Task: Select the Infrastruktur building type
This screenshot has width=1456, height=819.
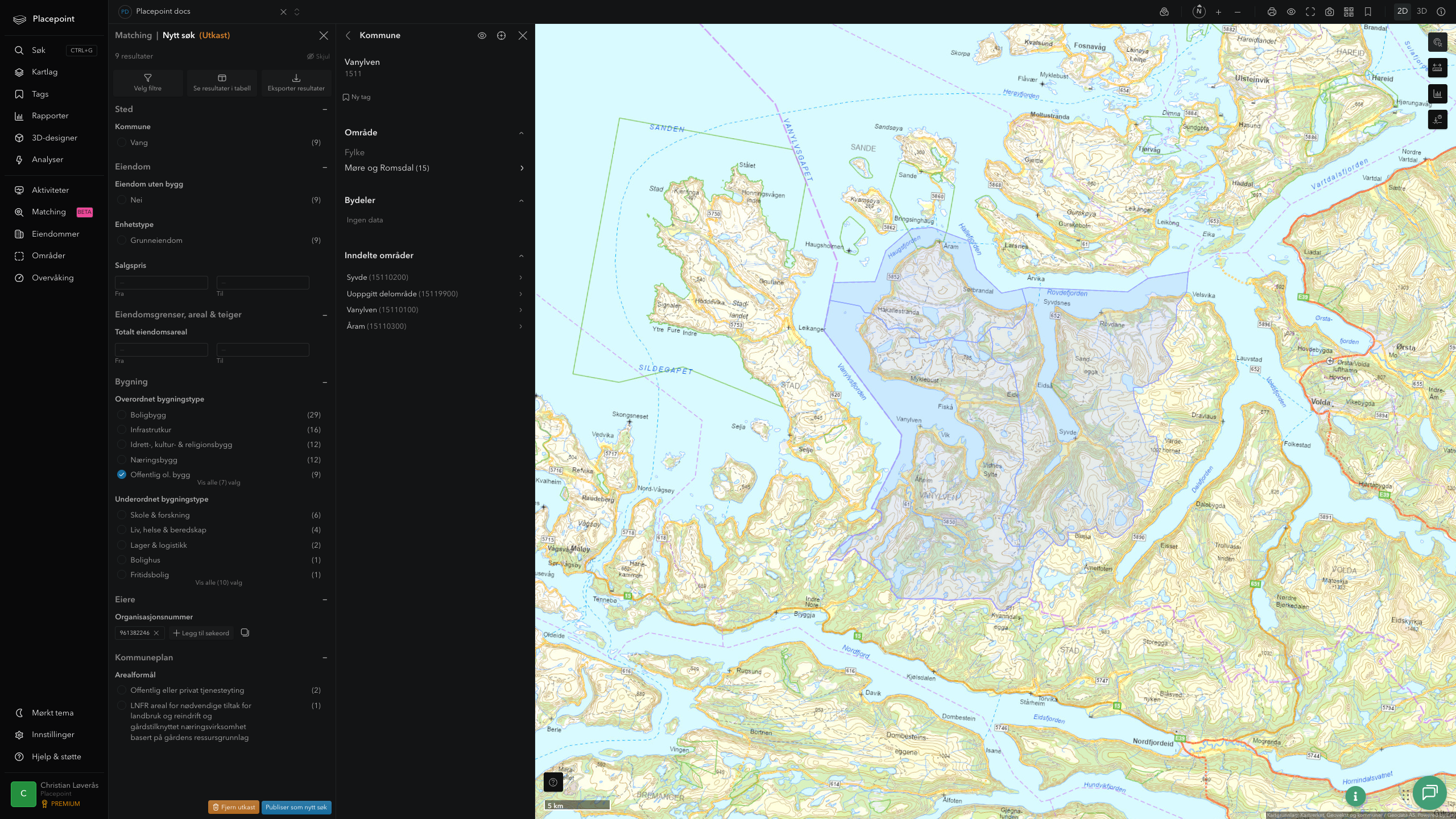Action: [121, 429]
